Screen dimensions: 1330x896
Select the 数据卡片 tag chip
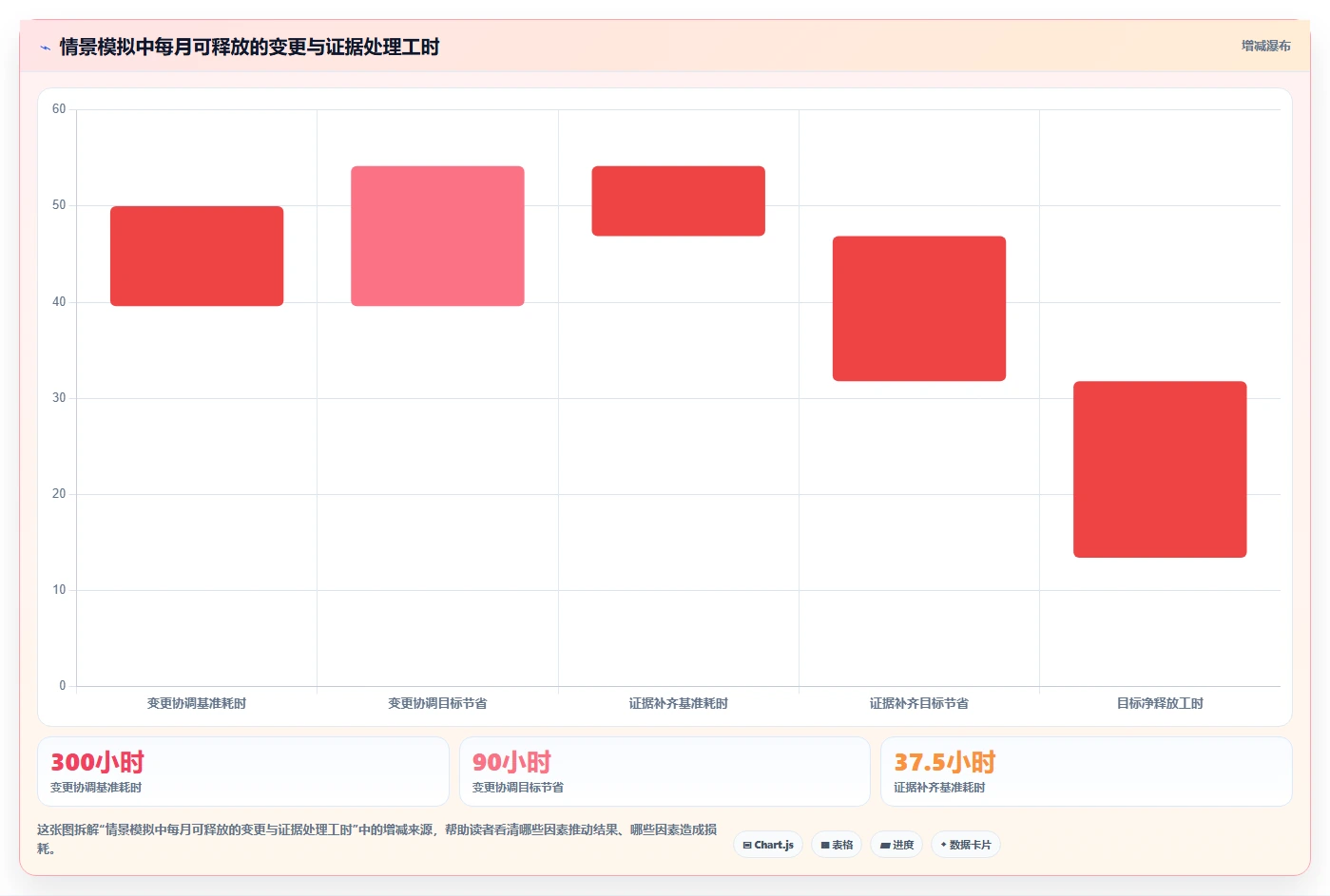coord(965,845)
